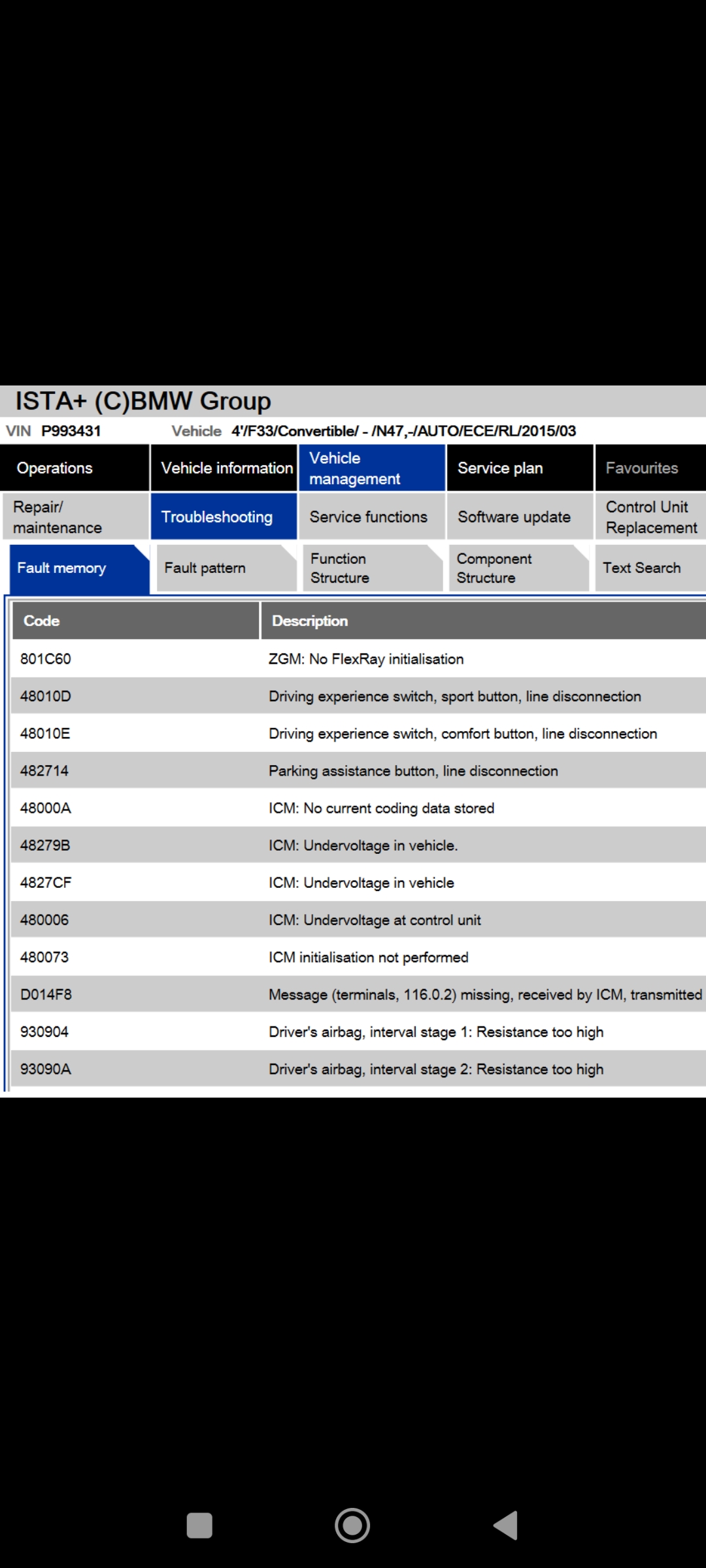Open the Favourites tab
The image size is (706, 1568).
[650, 468]
